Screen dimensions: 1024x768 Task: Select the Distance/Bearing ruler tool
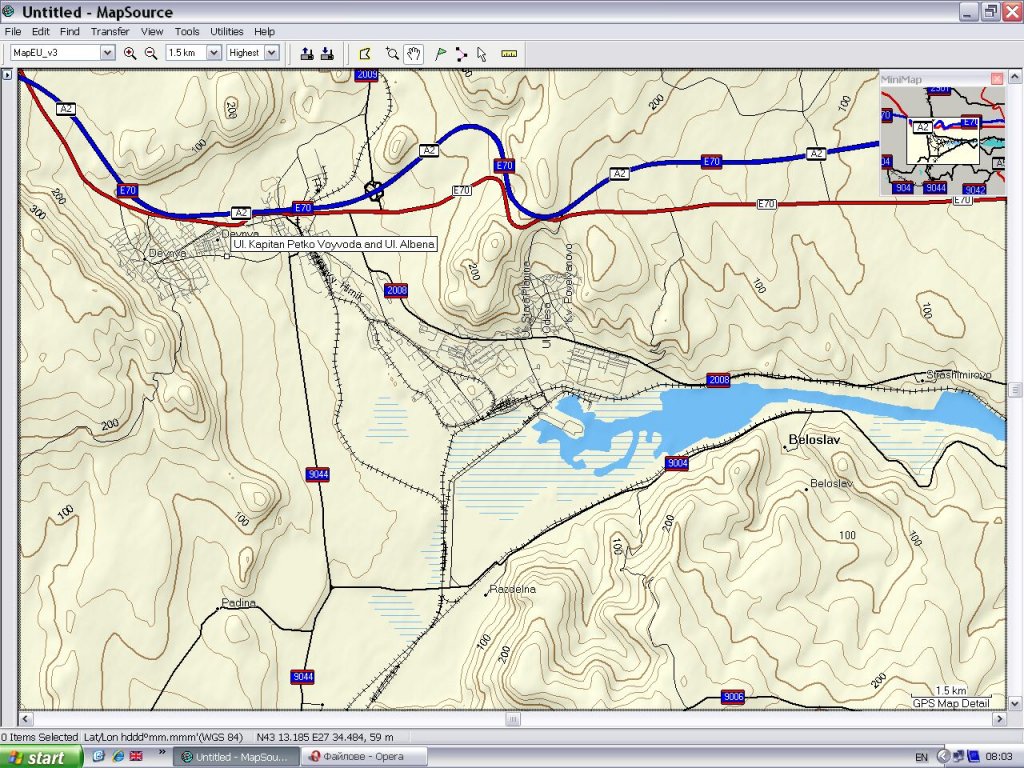[x=509, y=54]
